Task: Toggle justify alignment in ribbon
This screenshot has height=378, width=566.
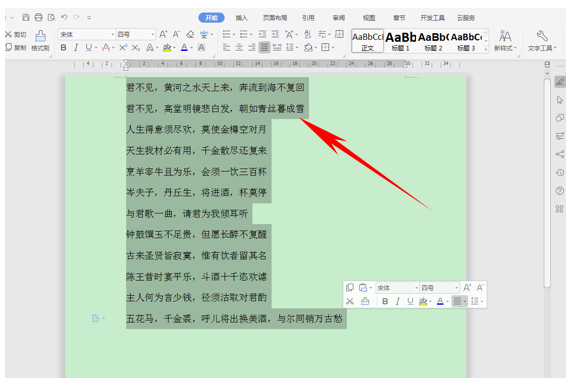Action: click(x=264, y=47)
